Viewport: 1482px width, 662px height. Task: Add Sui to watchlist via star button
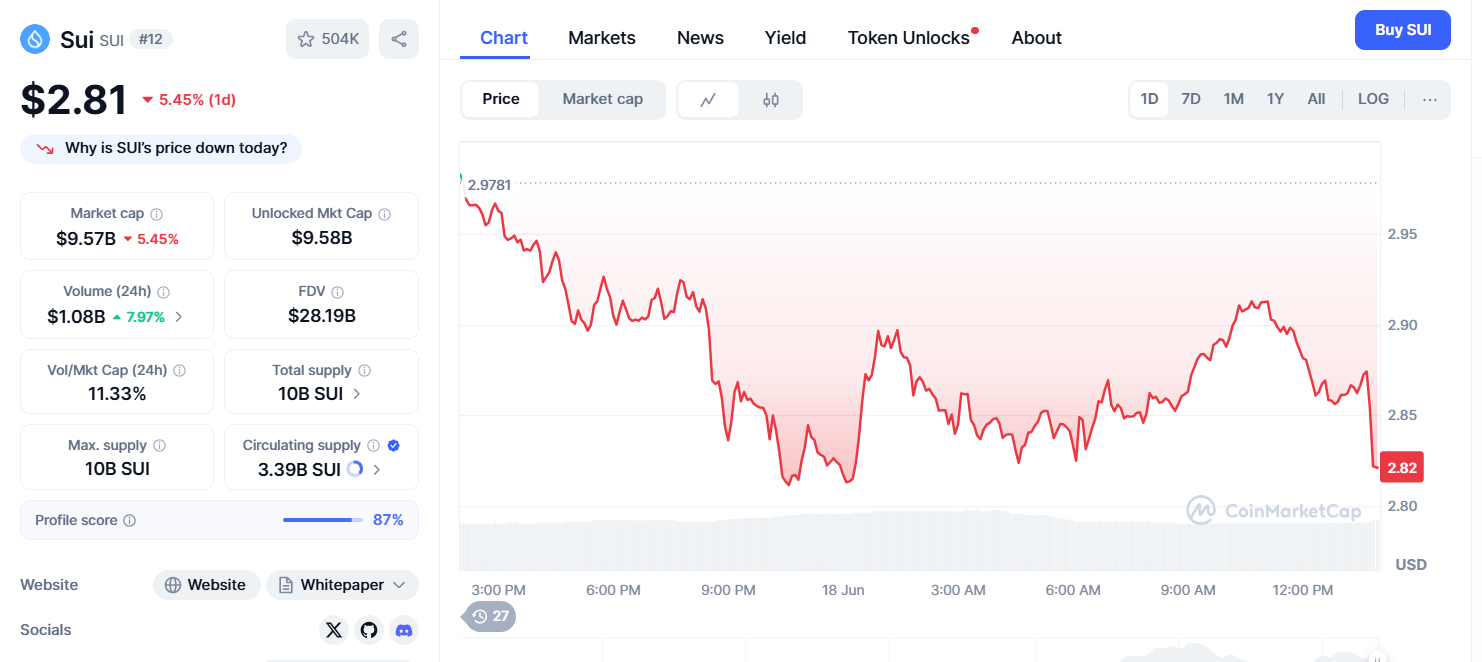(x=328, y=39)
